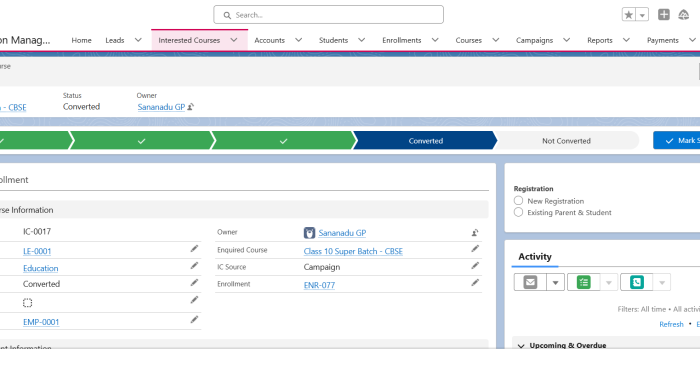Select Existing Parent & Student radio option
The width and height of the screenshot is (700, 370).
[x=518, y=212]
